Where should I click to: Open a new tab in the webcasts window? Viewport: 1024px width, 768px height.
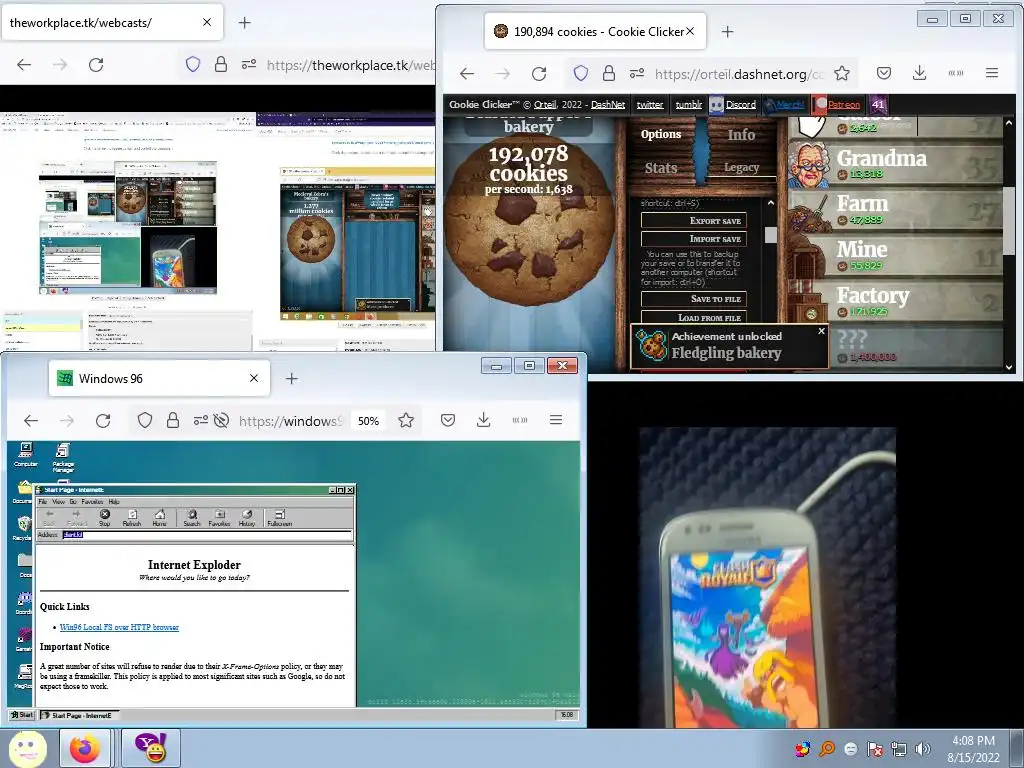pos(245,23)
